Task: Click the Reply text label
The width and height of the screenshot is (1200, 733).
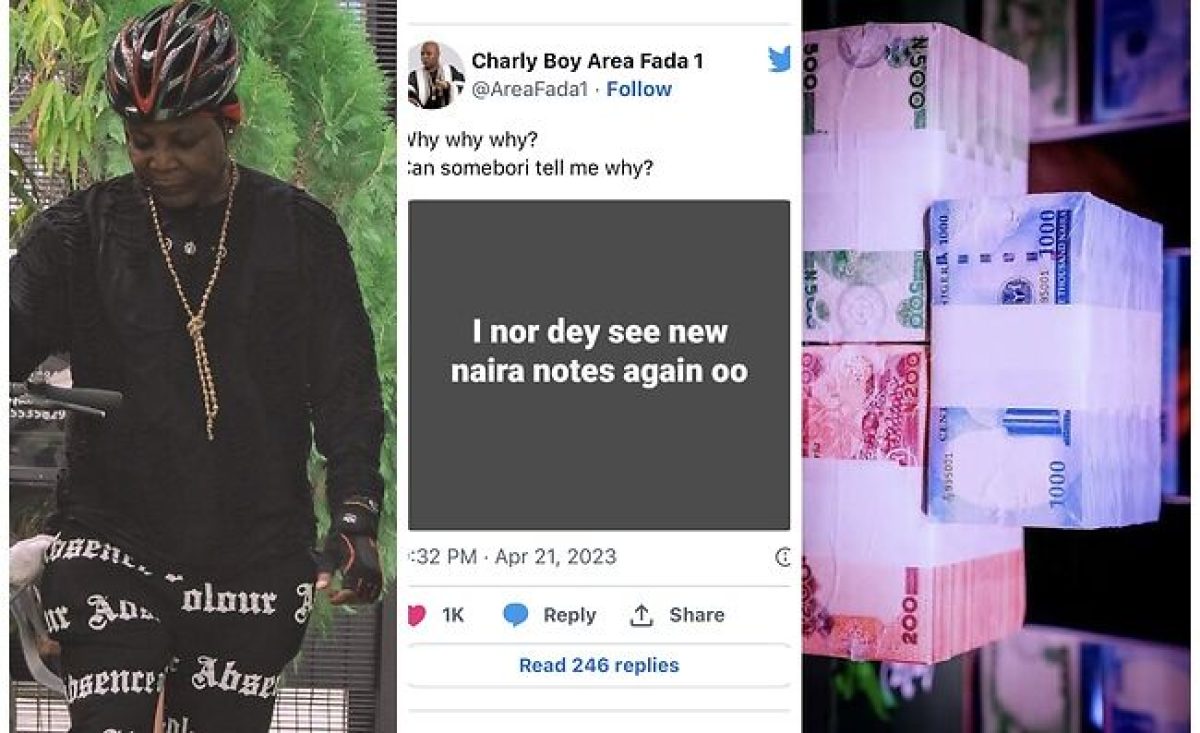Action: tap(570, 616)
